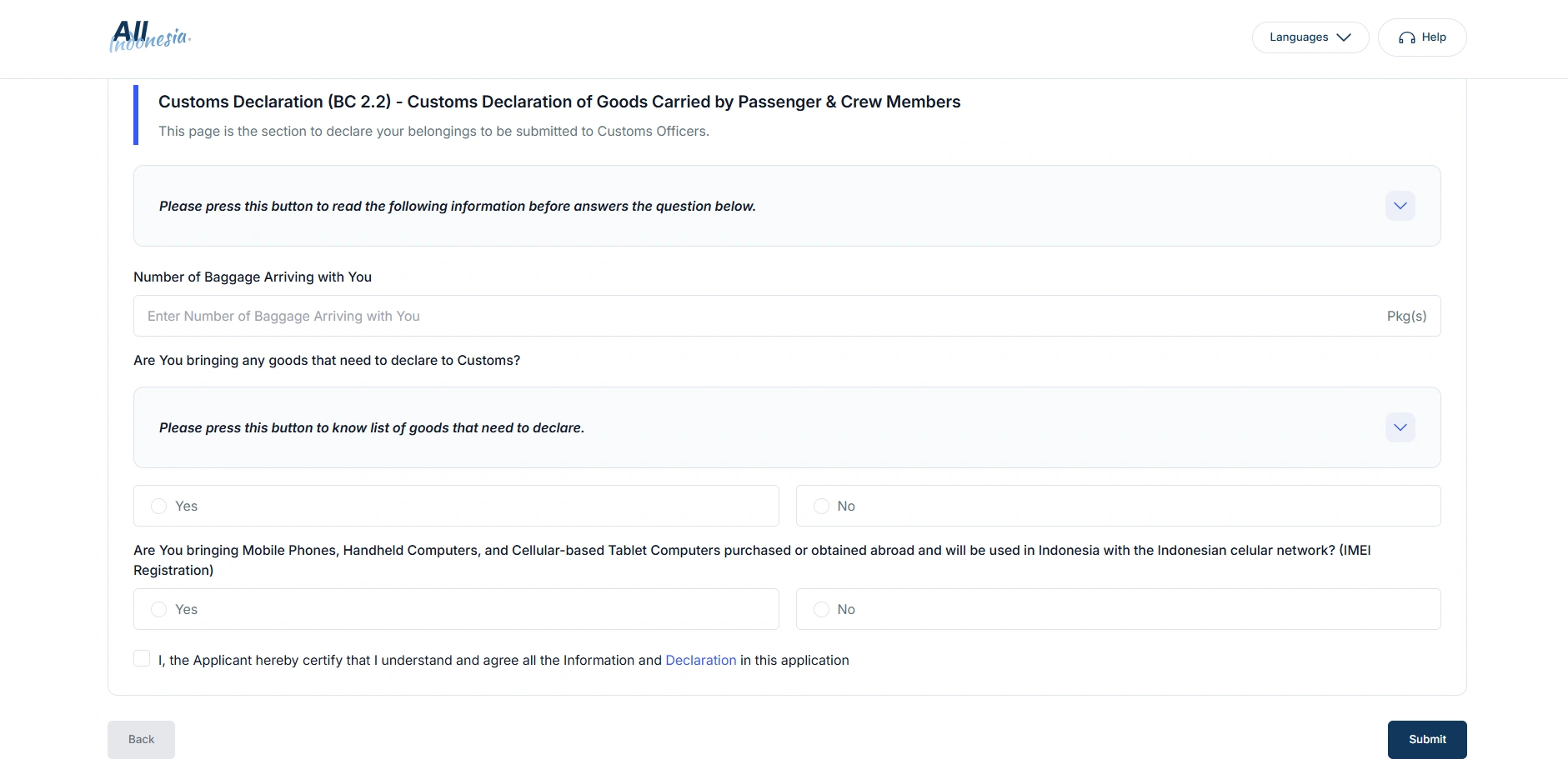Focus the Number of Baggage input field
Image resolution: width=1568 pixels, height=759 pixels.
coord(750,316)
